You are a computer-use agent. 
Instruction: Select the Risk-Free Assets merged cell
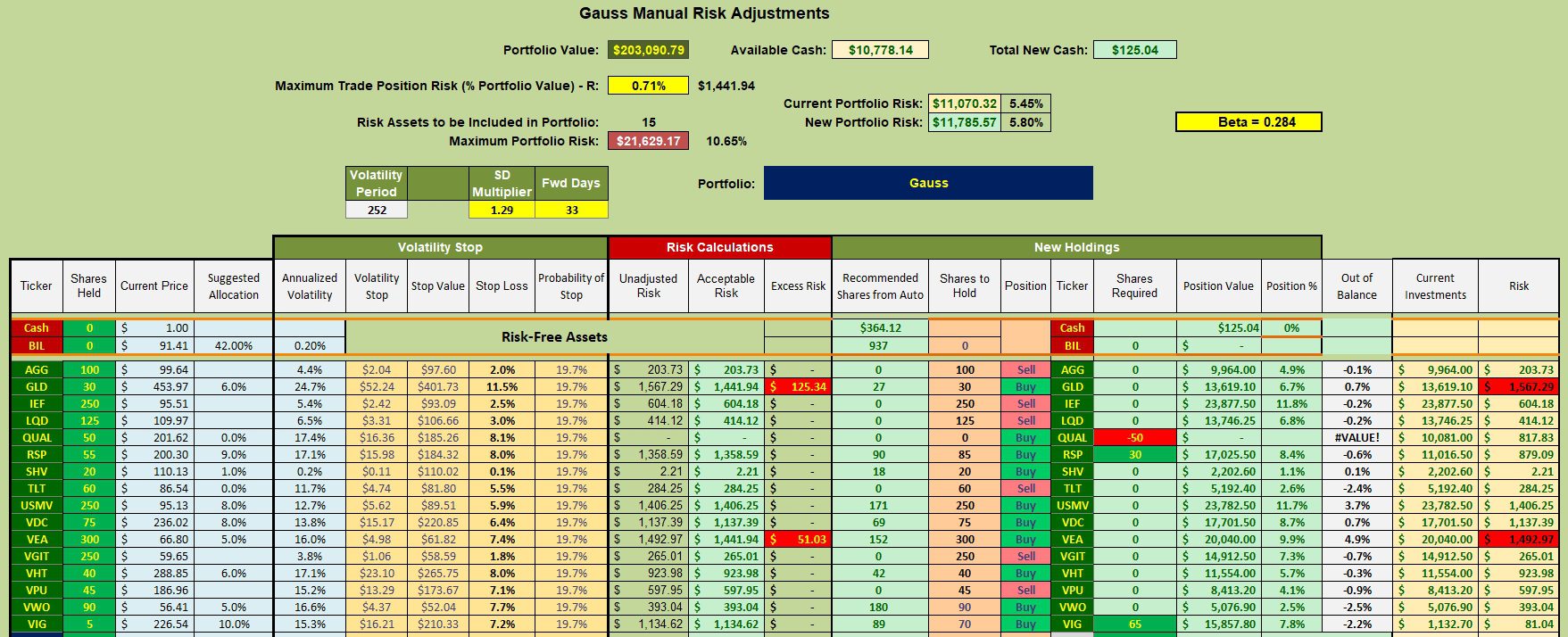pos(554,337)
